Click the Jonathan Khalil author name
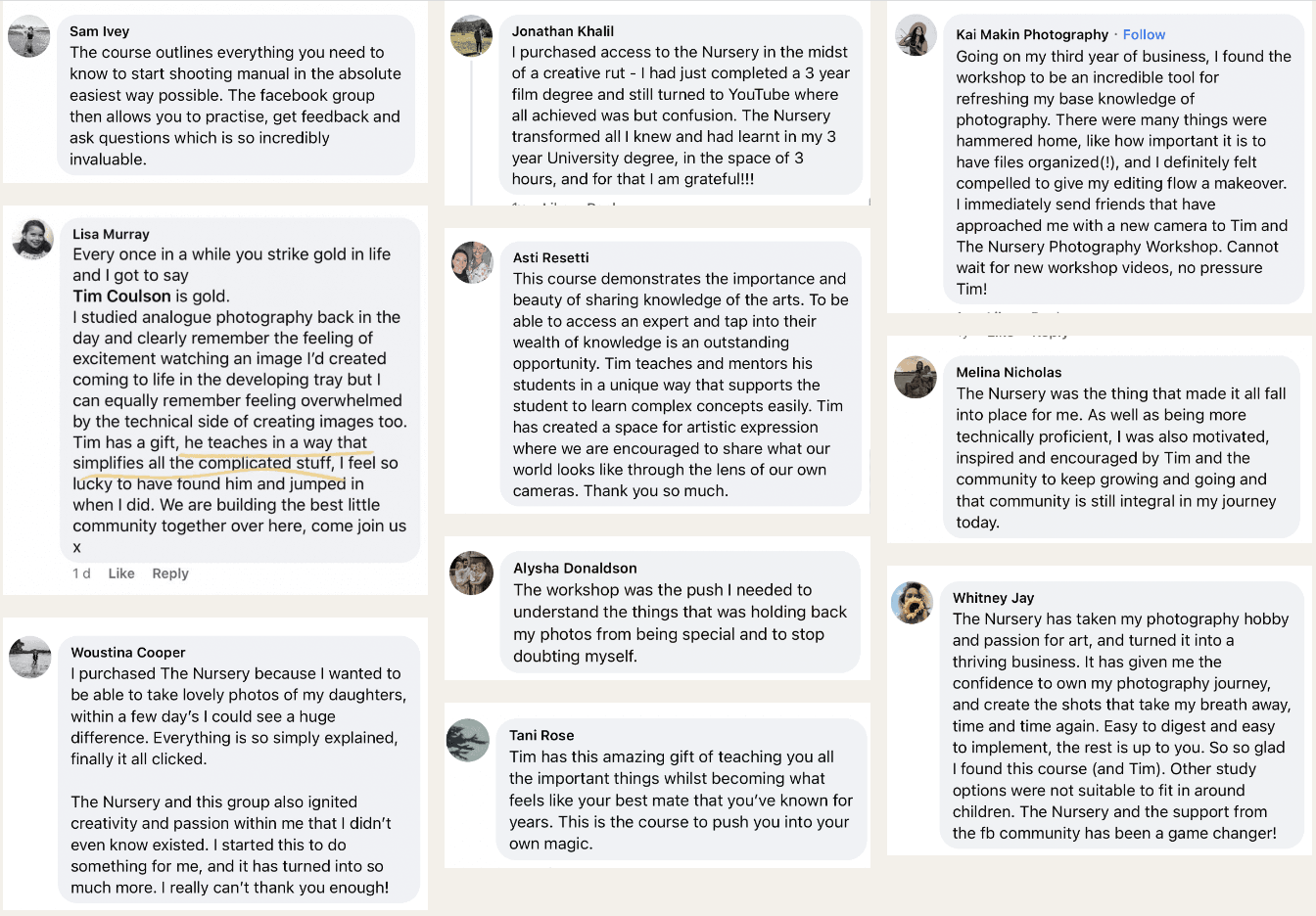1316x916 pixels. tap(563, 31)
